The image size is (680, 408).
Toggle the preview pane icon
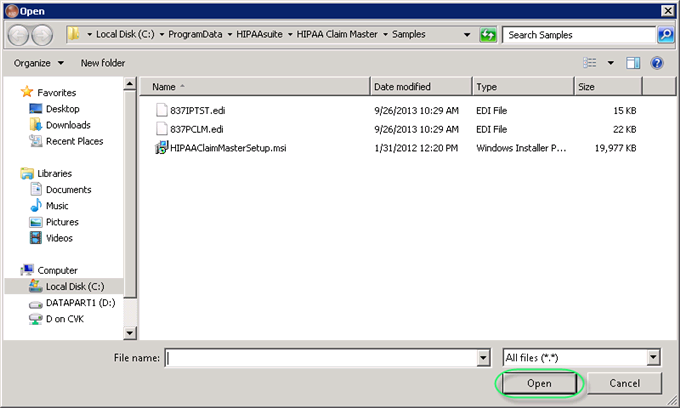(632, 63)
